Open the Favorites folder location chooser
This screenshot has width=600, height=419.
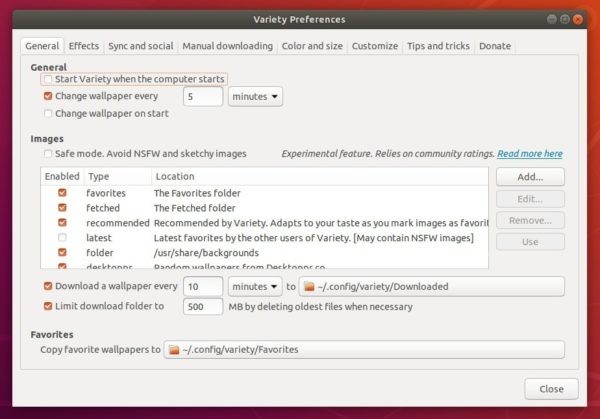pos(365,350)
